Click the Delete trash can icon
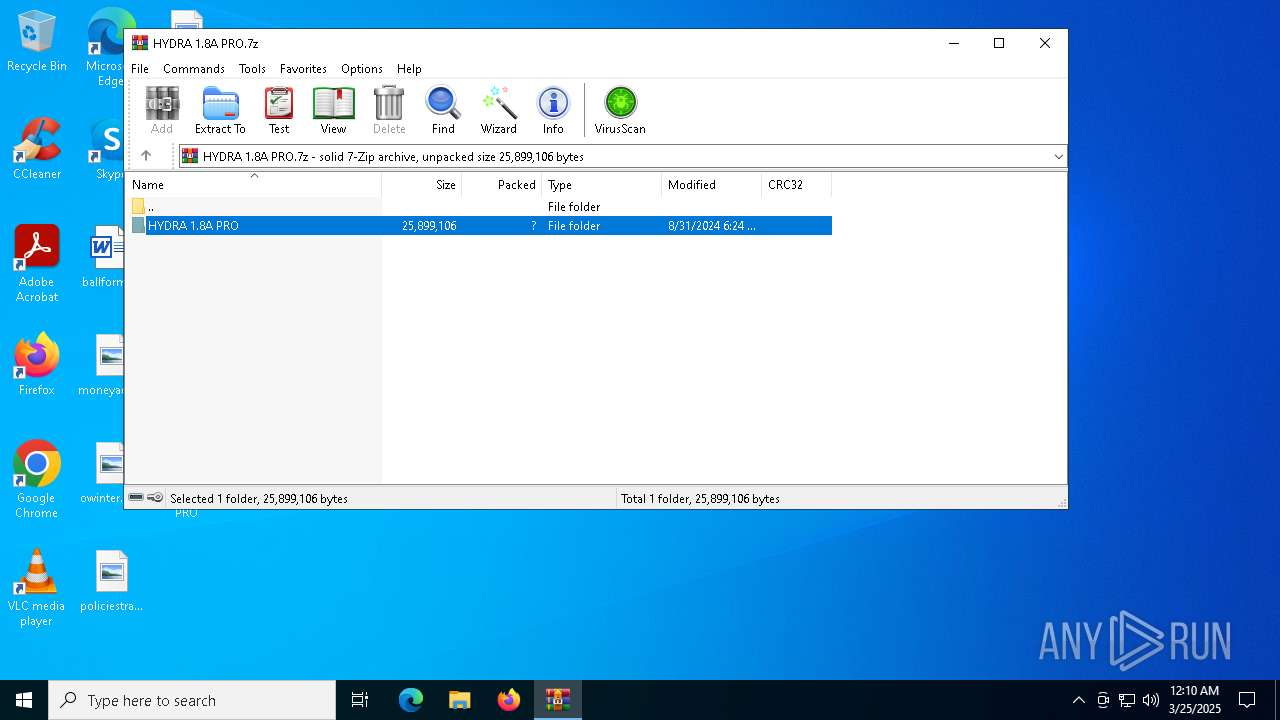Image resolution: width=1280 pixels, height=720 pixels. tap(389, 110)
